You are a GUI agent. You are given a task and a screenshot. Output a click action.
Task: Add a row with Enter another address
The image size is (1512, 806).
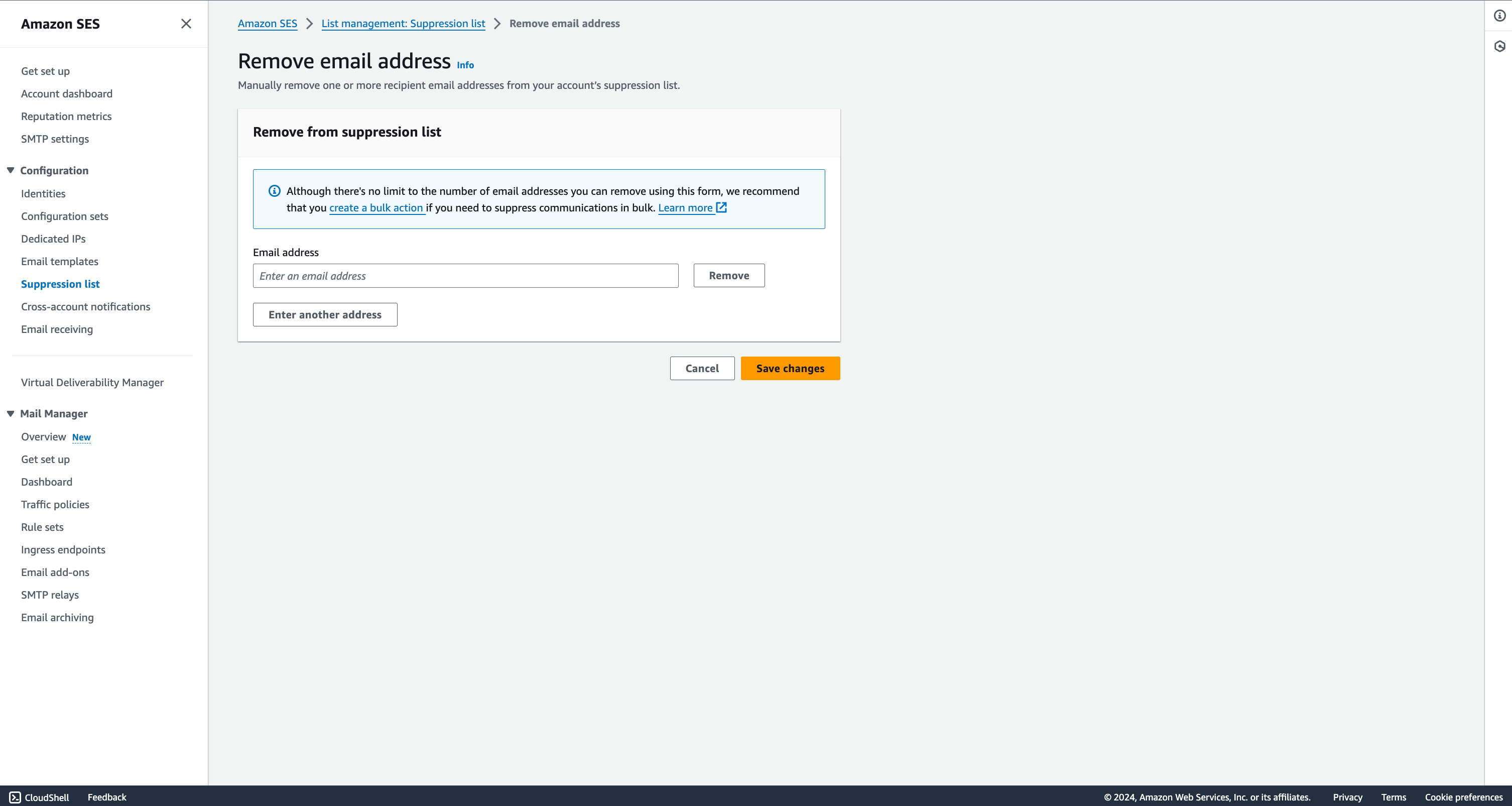pyautogui.click(x=325, y=315)
